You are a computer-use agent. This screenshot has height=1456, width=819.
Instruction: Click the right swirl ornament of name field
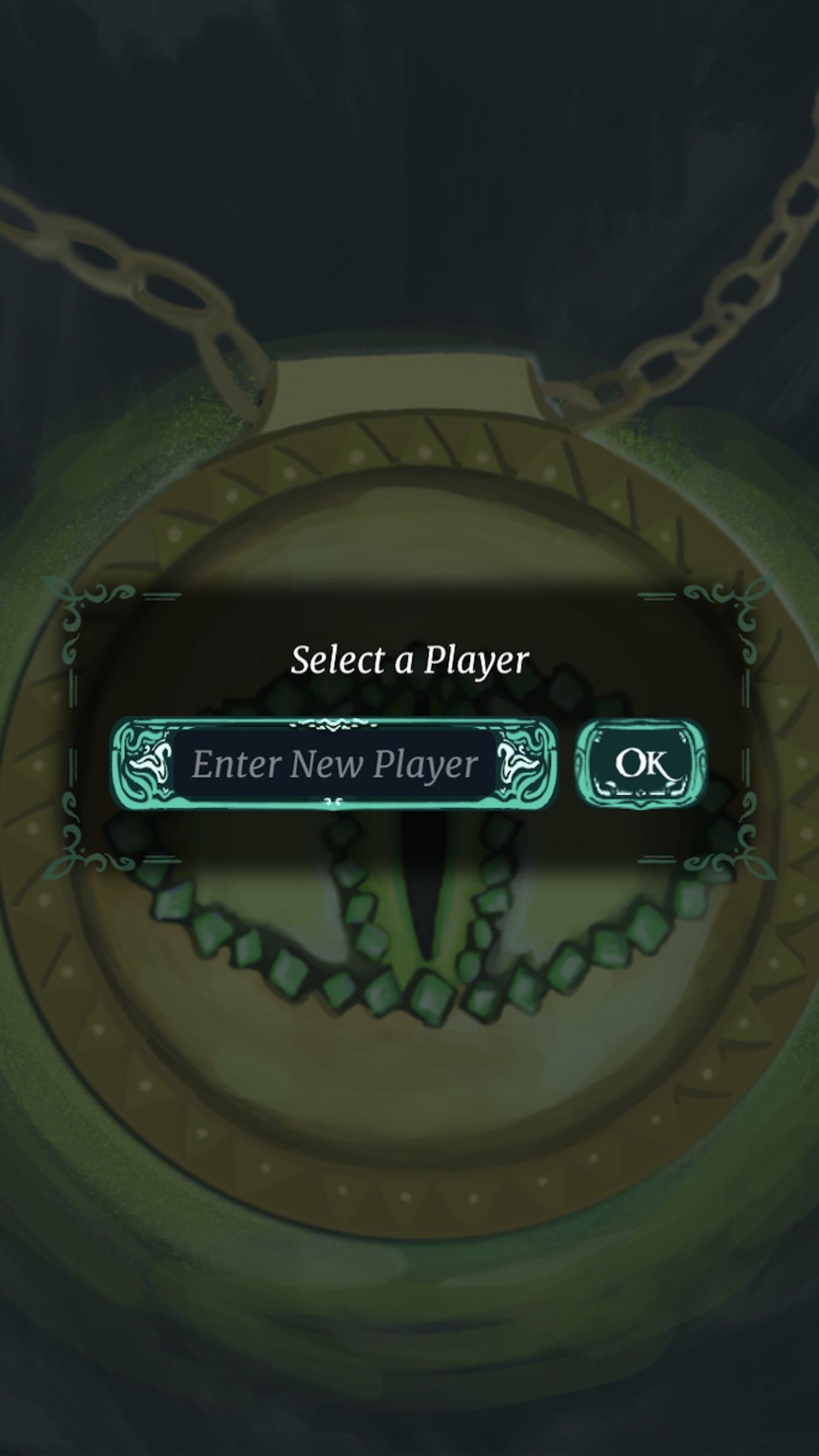(x=522, y=764)
